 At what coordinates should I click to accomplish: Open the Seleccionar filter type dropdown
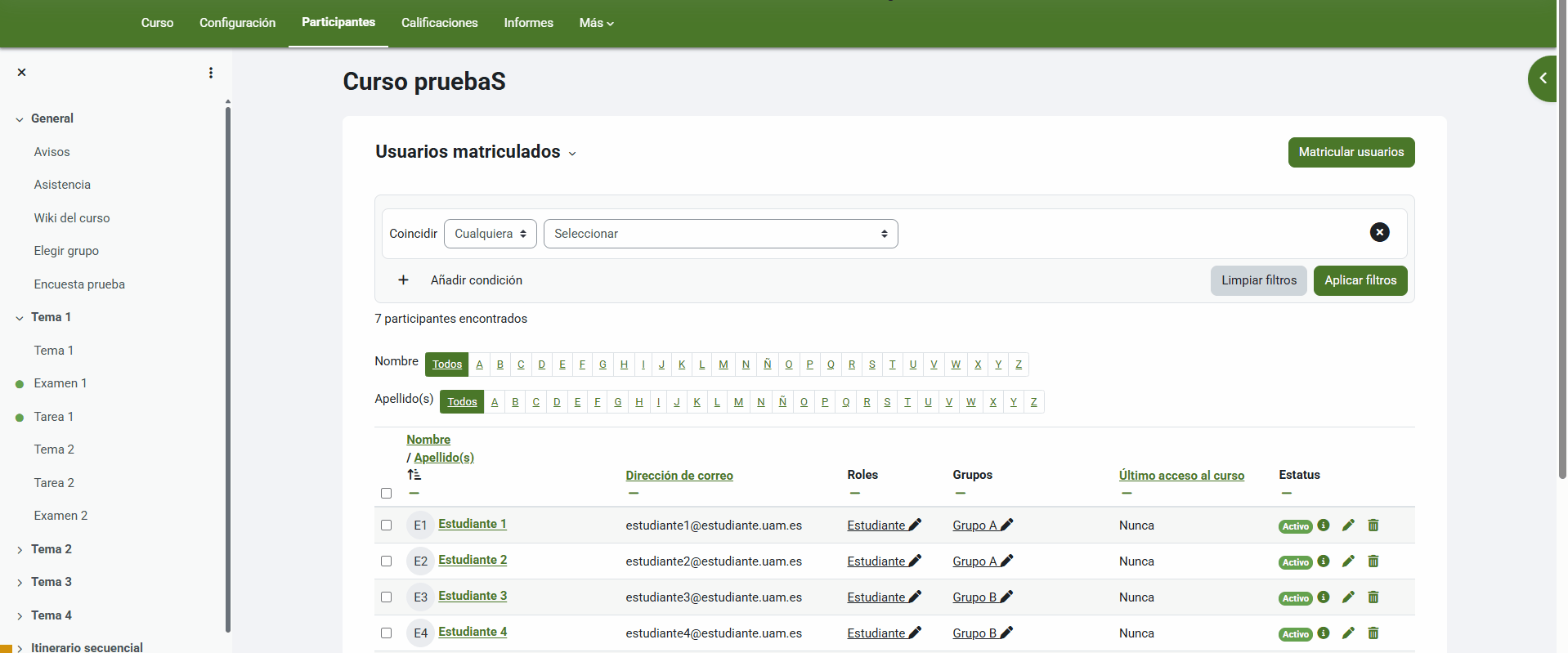[x=720, y=234]
